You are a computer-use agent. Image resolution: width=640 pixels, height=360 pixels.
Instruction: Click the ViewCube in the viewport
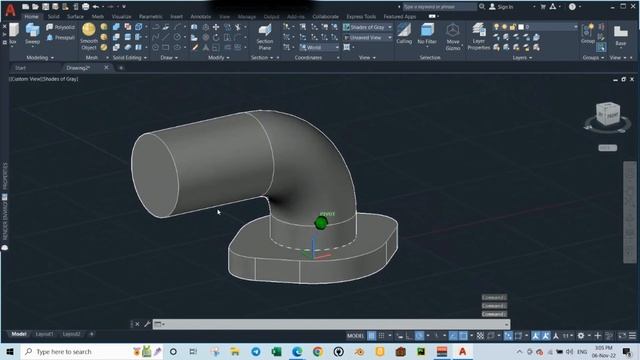tap(608, 113)
